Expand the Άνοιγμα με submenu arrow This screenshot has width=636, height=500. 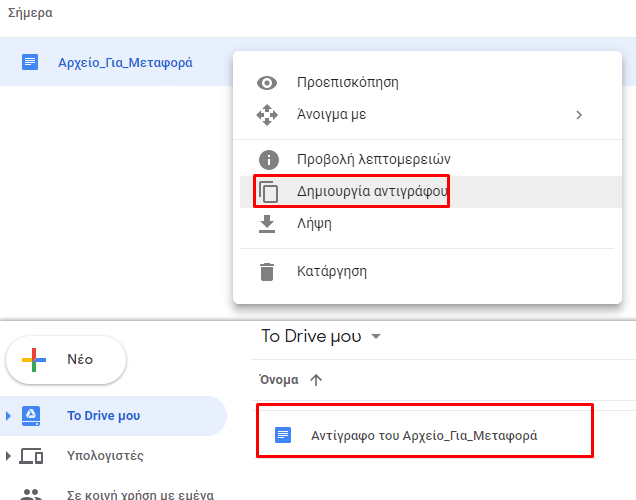[x=579, y=115]
